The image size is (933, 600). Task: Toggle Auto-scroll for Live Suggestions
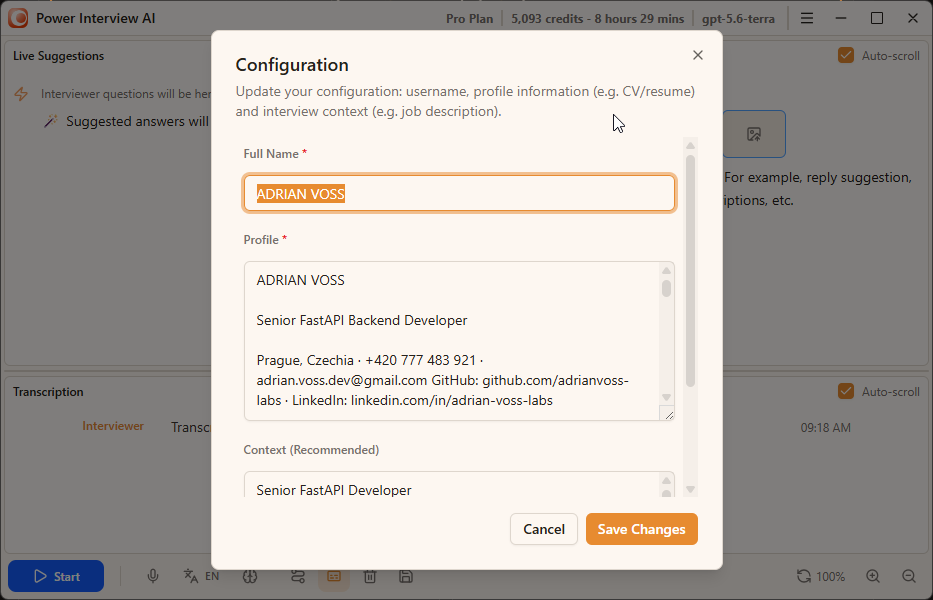pos(846,56)
